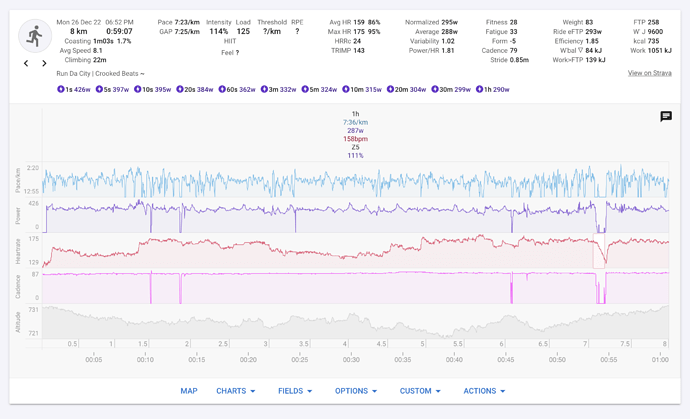This screenshot has height=419, width=690.
Task: Click the 1h 290w best power icon
Action: 479,89
